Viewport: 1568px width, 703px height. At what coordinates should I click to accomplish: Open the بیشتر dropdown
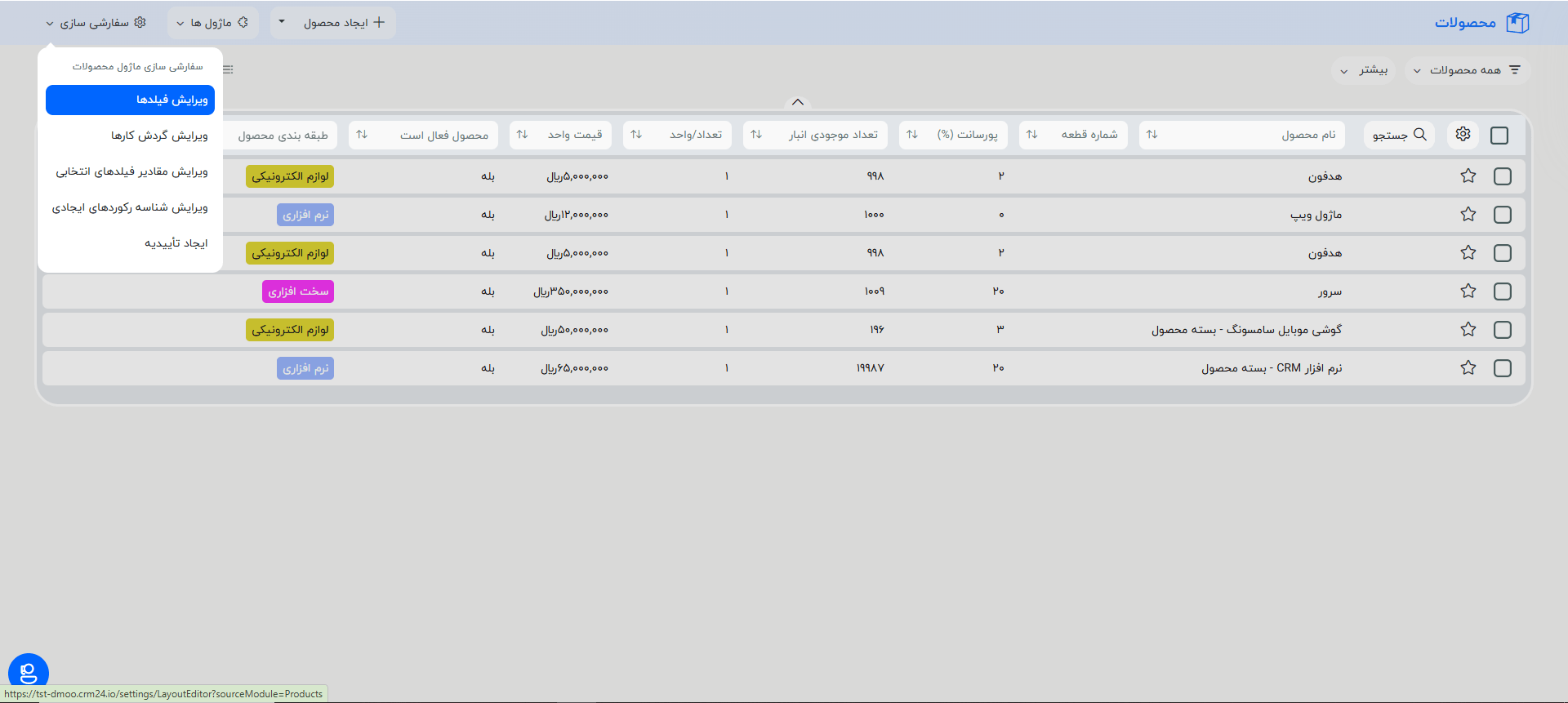(x=1364, y=70)
